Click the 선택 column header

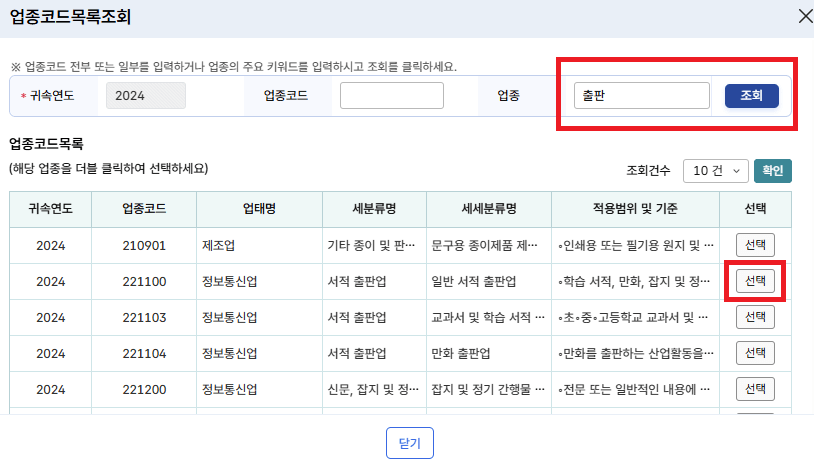coord(755,209)
